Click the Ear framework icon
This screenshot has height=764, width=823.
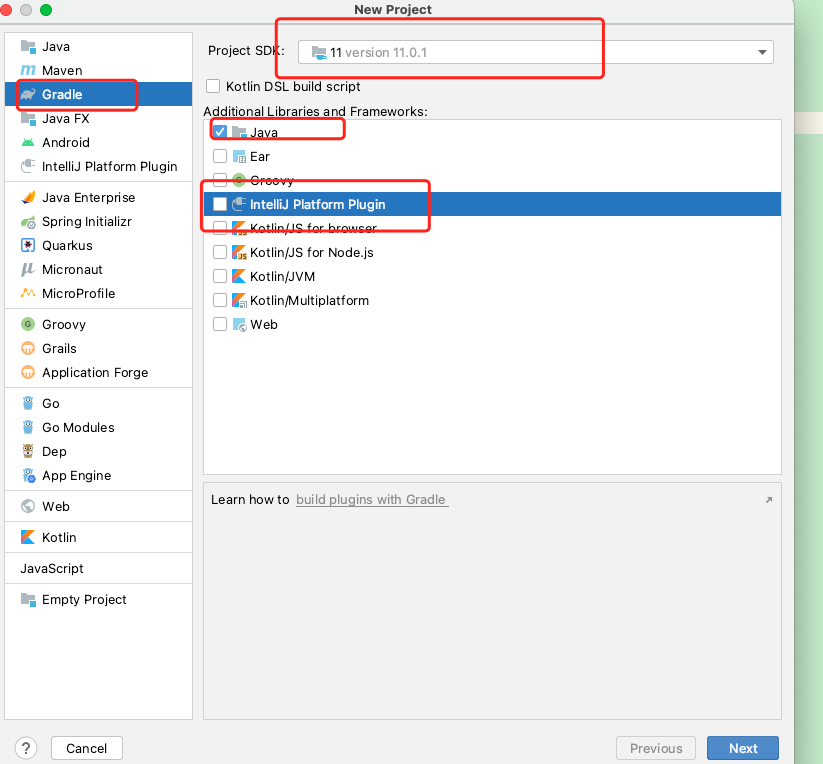coord(239,156)
